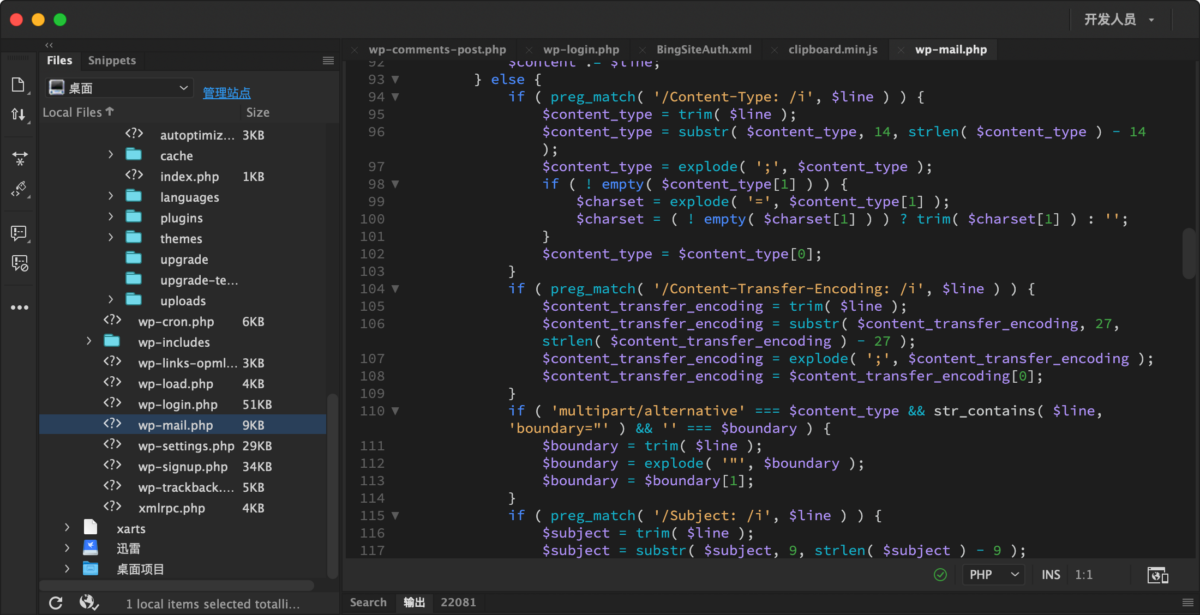Expand the uploads folder
Viewport: 1200px width, 615px height.
click(x=111, y=300)
